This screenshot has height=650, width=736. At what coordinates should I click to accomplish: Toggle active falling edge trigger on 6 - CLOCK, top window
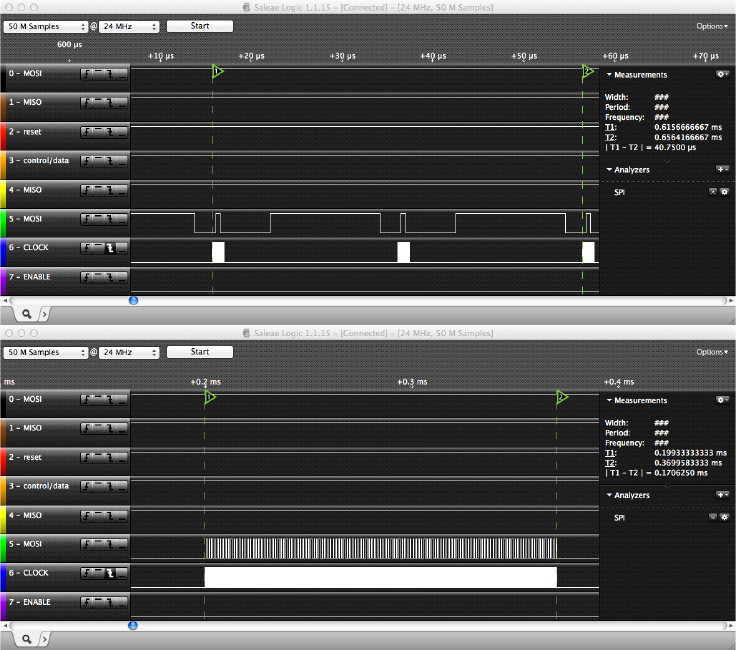click(x=110, y=248)
